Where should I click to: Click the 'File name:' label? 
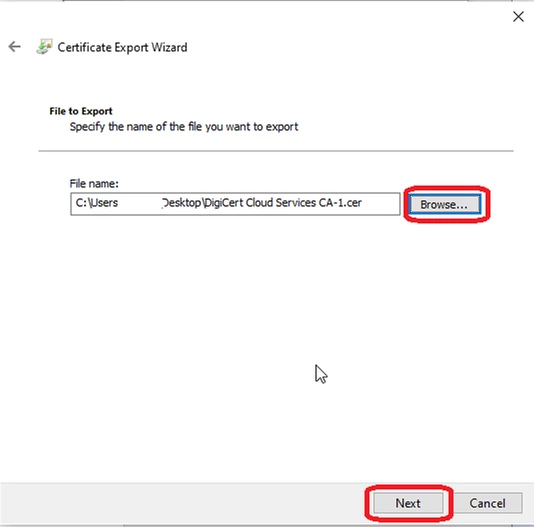pos(94,184)
